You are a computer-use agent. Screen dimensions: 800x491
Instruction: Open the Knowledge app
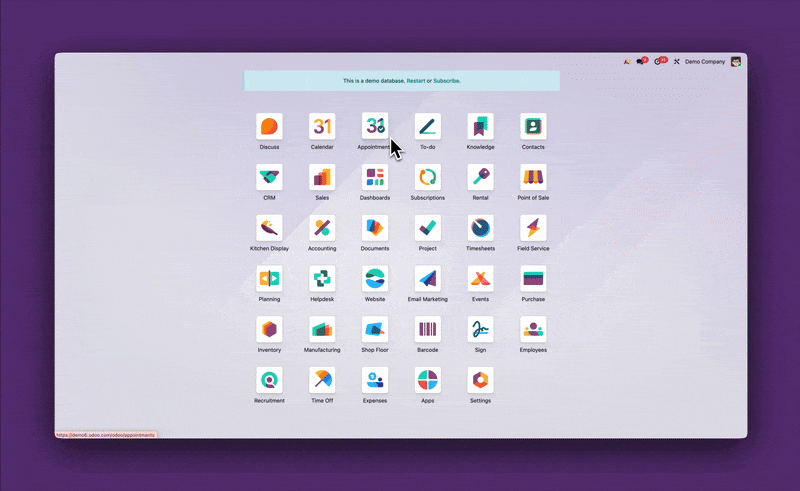[480, 126]
